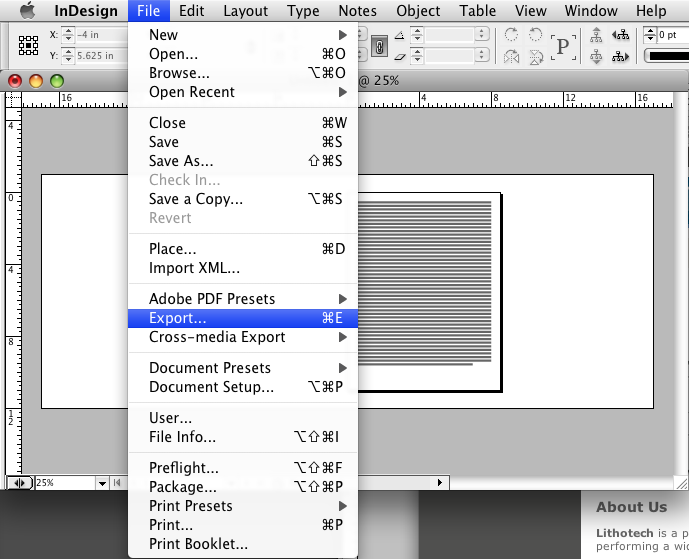Rotate the selection 90° counter-clockwise
The image size is (689, 559).
pyautogui.click(x=535, y=34)
